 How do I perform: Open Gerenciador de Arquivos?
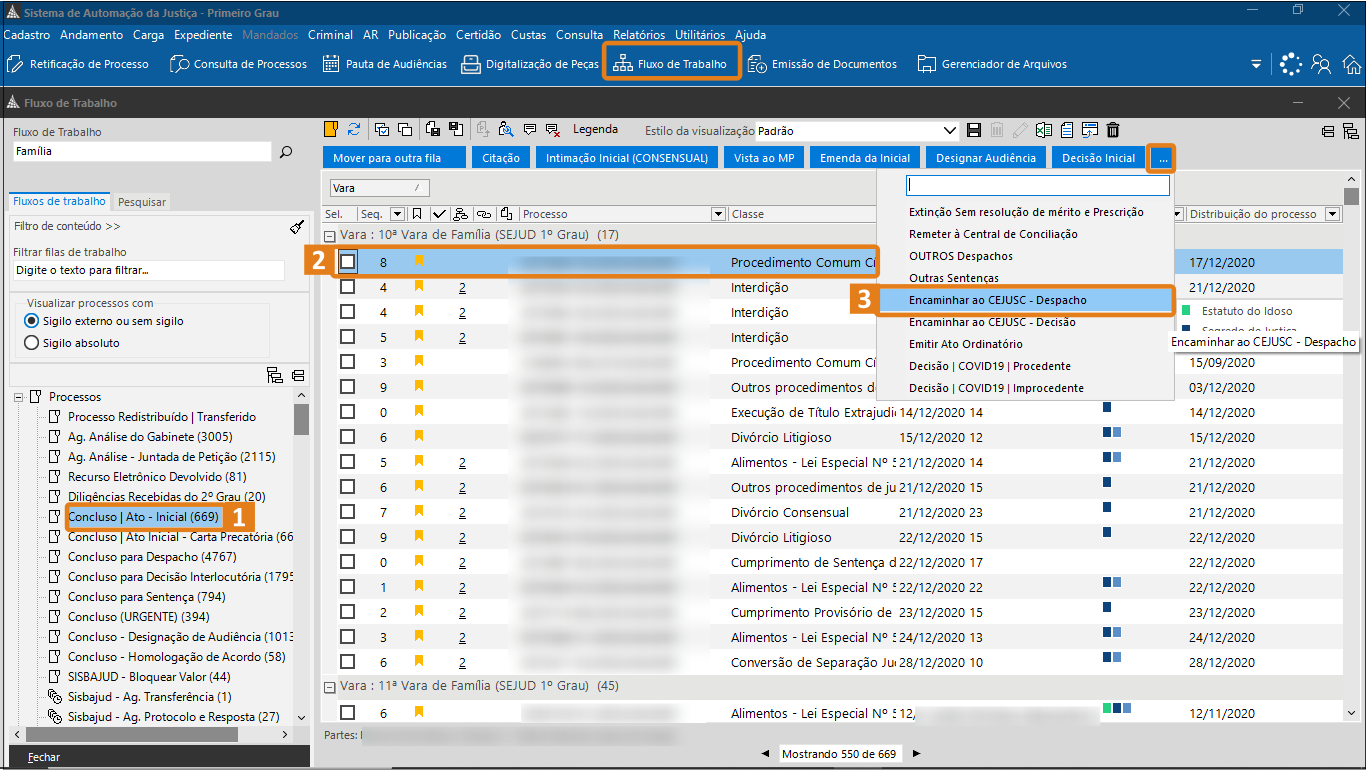point(993,64)
